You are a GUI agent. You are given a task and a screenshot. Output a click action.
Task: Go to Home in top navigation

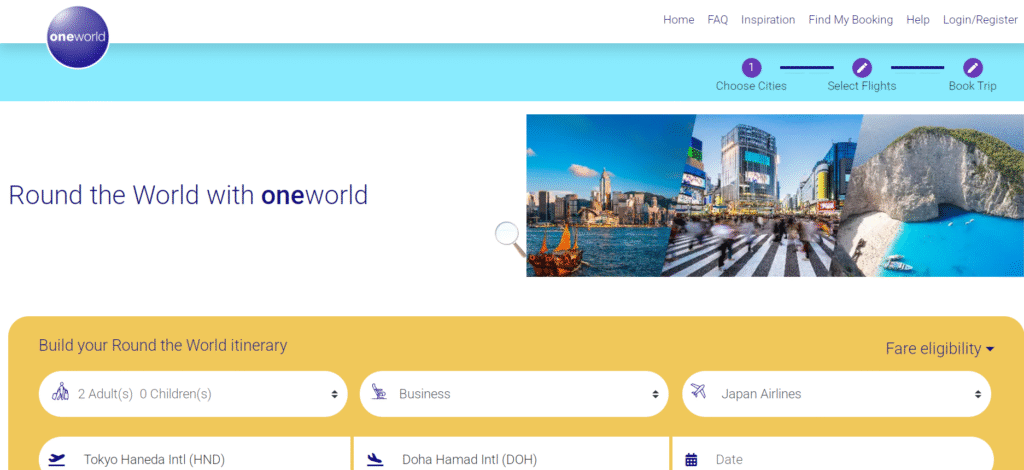tap(679, 20)
